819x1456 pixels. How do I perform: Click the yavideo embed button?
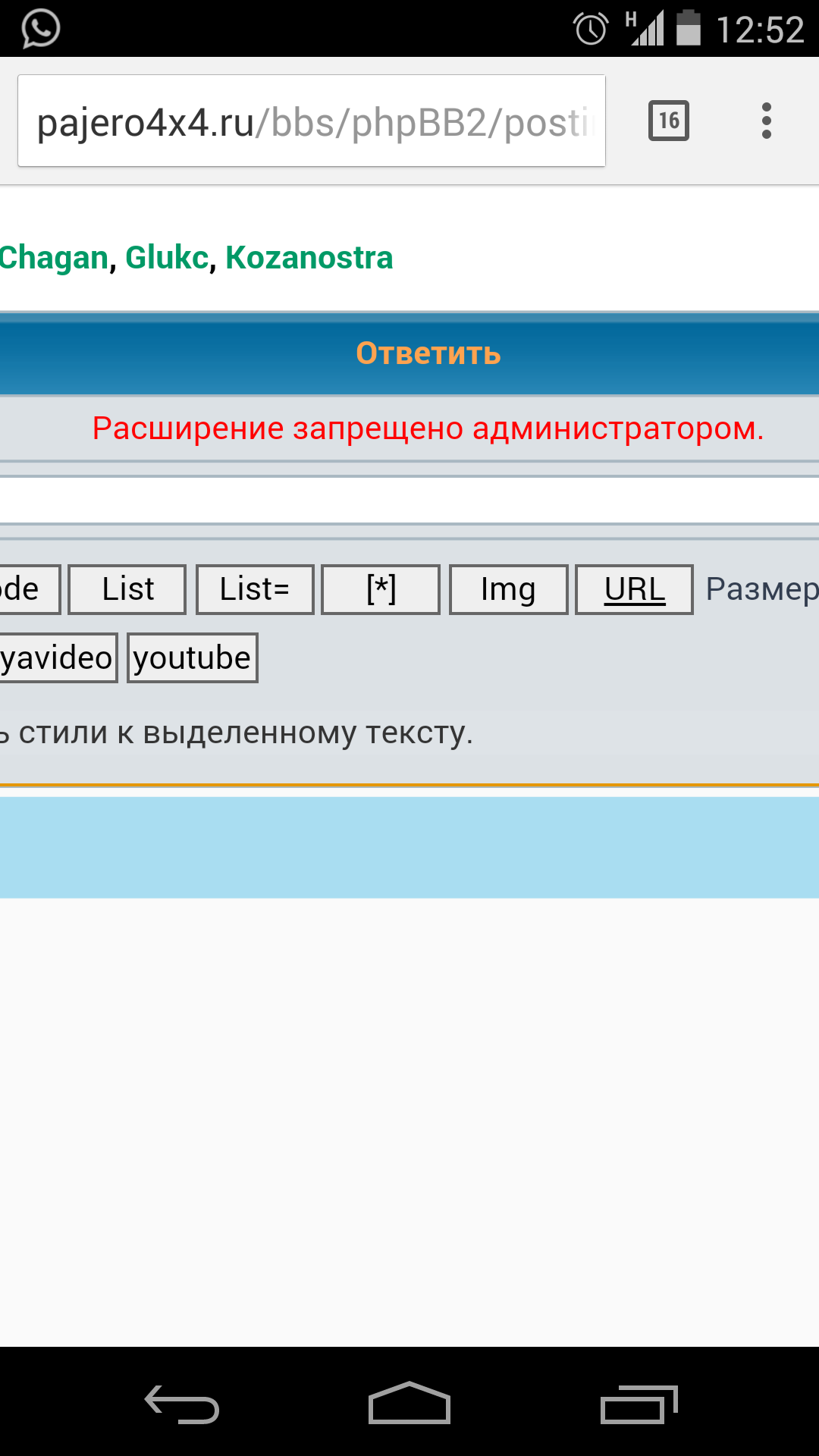(57, 657)
